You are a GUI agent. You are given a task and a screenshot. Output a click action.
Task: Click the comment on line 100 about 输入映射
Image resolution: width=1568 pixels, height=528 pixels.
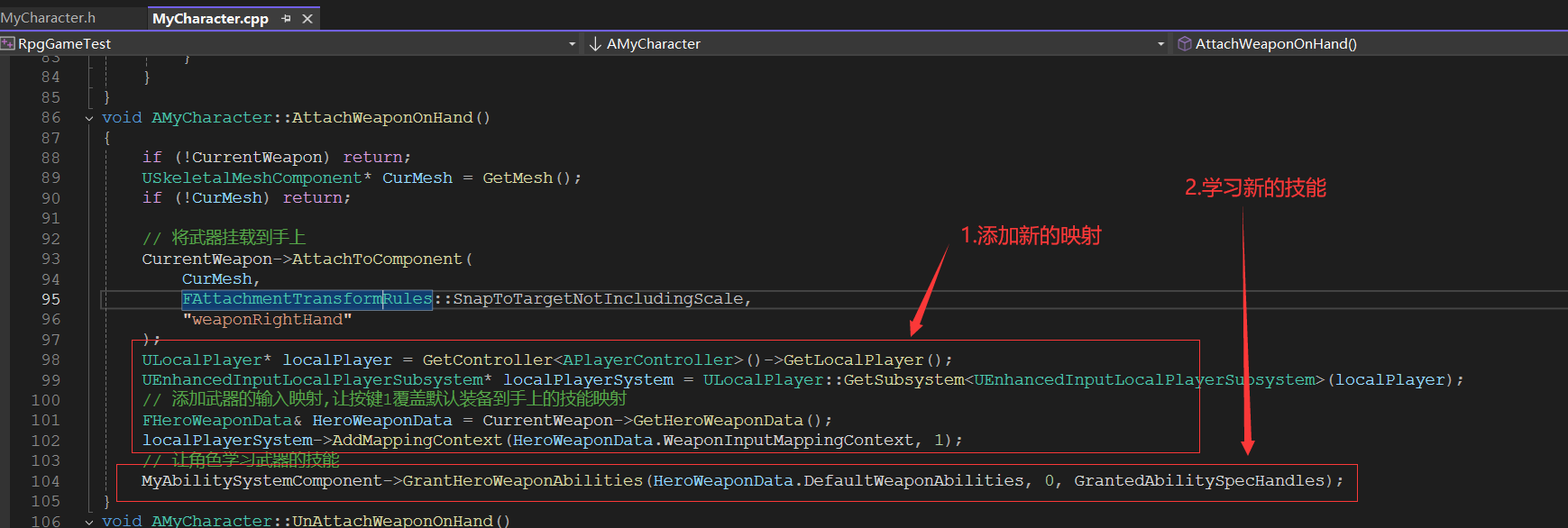[384, 399]
